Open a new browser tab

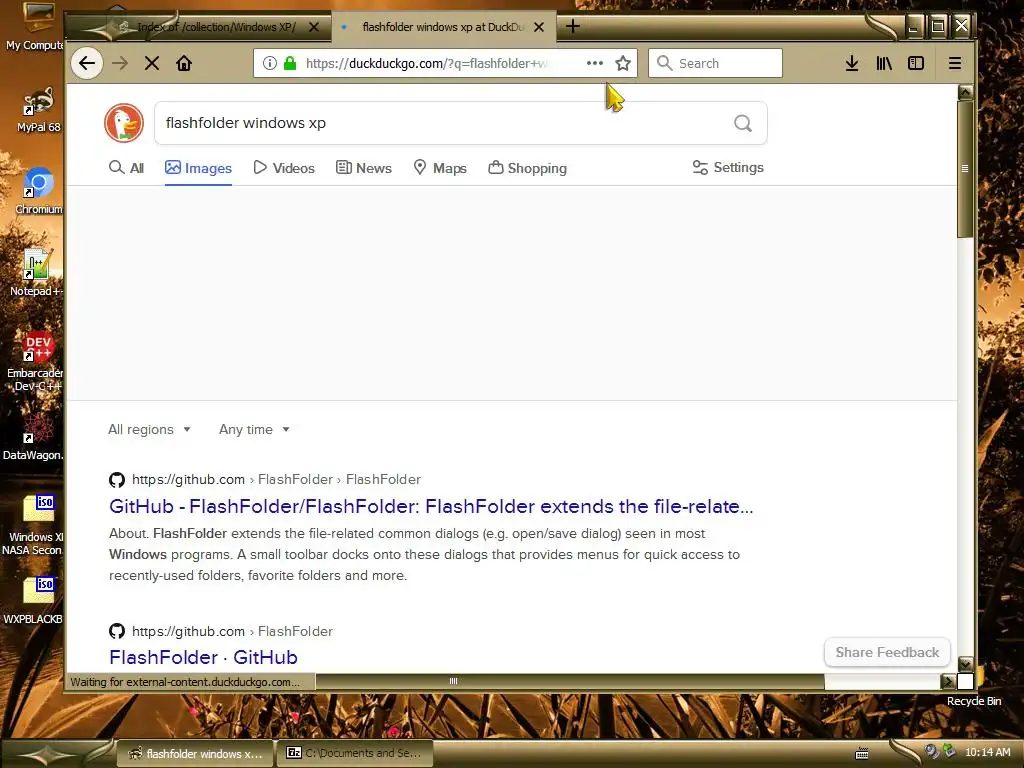coord(573,26)
